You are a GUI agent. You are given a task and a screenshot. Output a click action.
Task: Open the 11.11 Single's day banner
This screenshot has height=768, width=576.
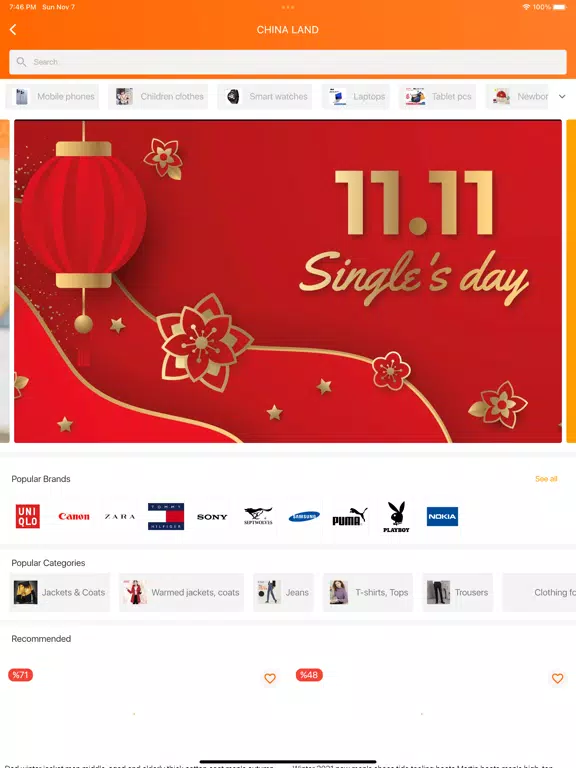(x=288, y=281)
